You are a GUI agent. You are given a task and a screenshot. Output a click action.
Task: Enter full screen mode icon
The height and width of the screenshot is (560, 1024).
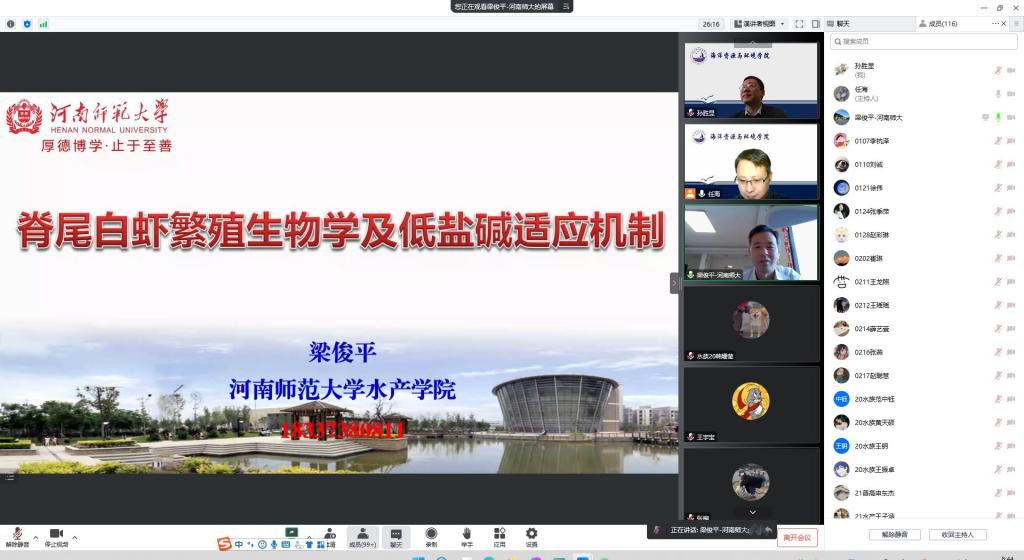point(801,24)
